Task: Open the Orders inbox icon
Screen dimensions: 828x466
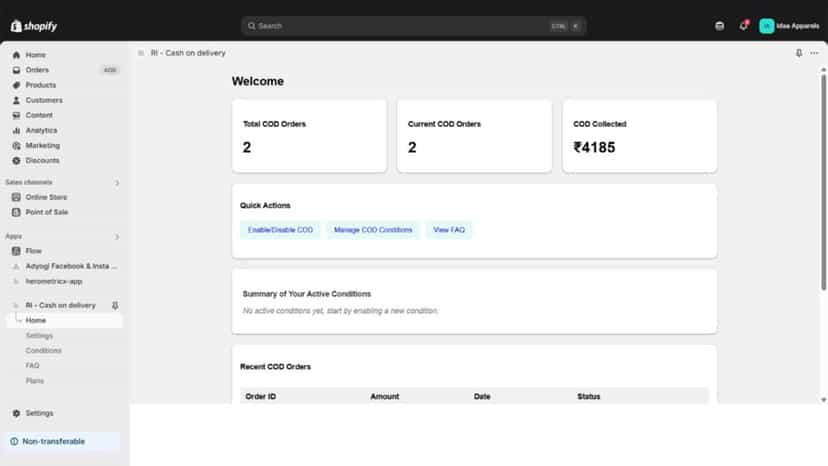Action: (x=16, y=70)
